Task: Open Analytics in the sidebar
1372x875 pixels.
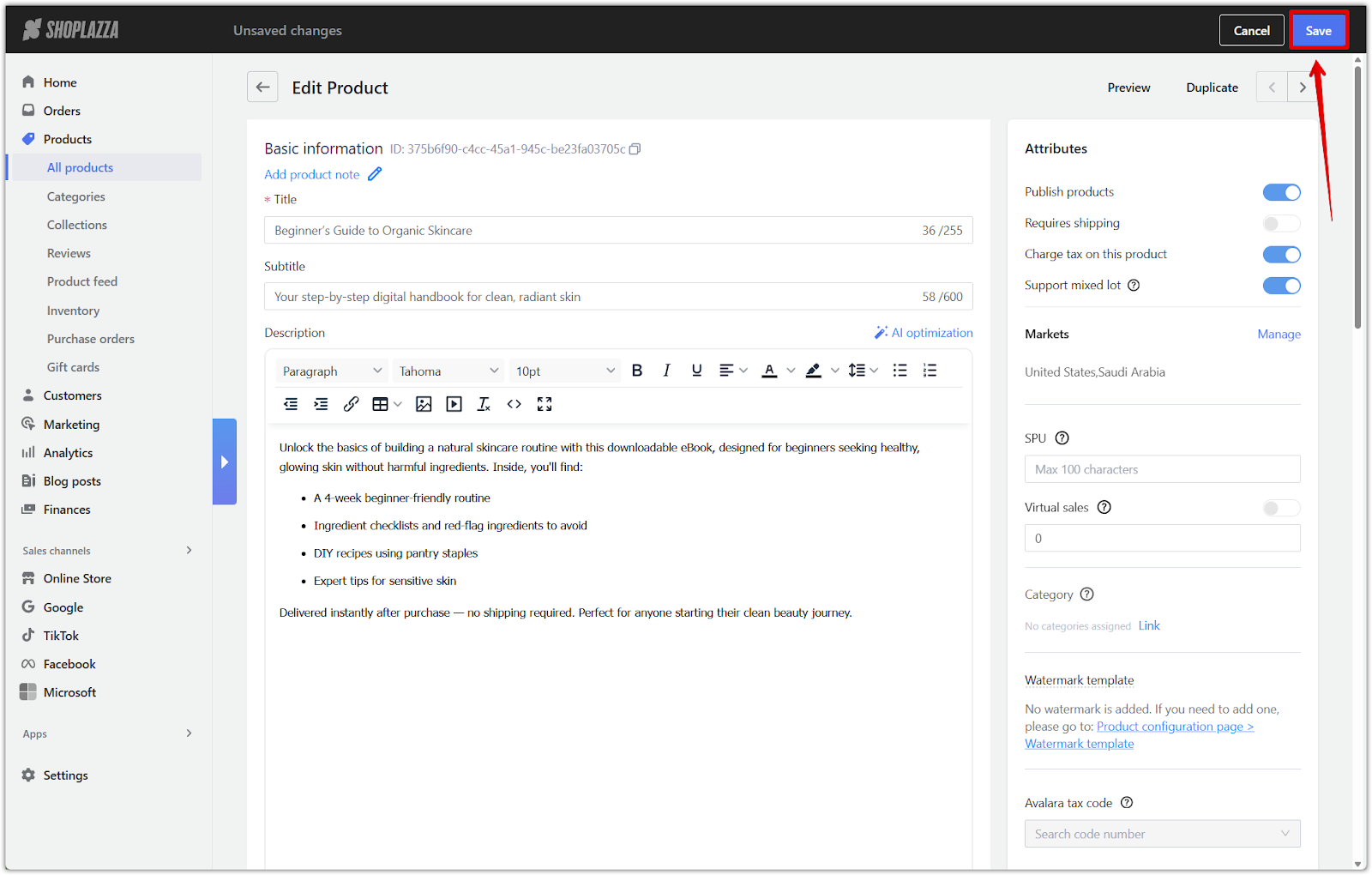Action: click(x=68, y=453)
